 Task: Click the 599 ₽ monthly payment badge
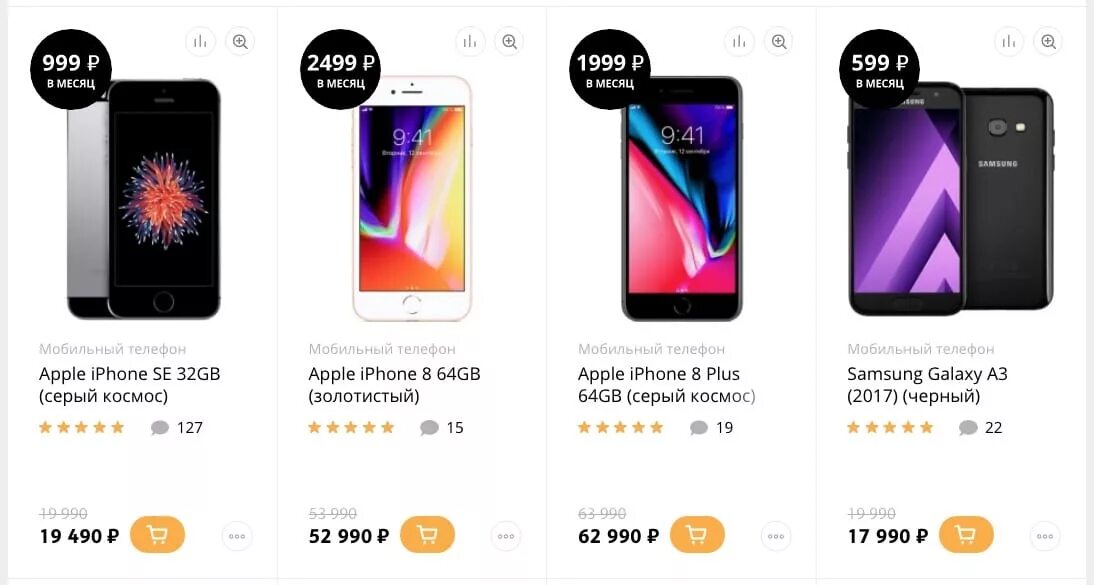click(x=879, y=69)
